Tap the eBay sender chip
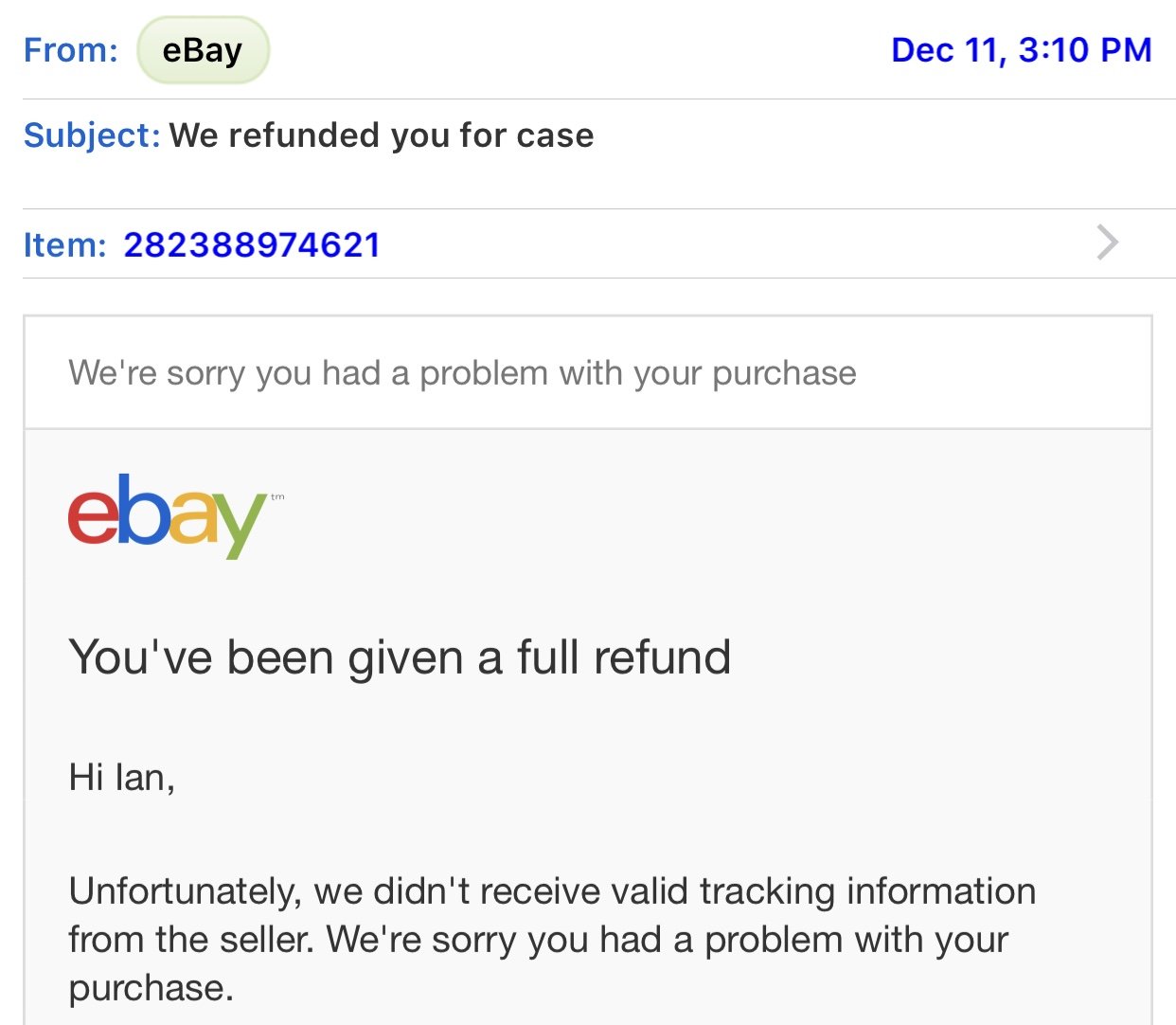Viewport: 1176px width, 1025px height. click(x=203, y=50)
